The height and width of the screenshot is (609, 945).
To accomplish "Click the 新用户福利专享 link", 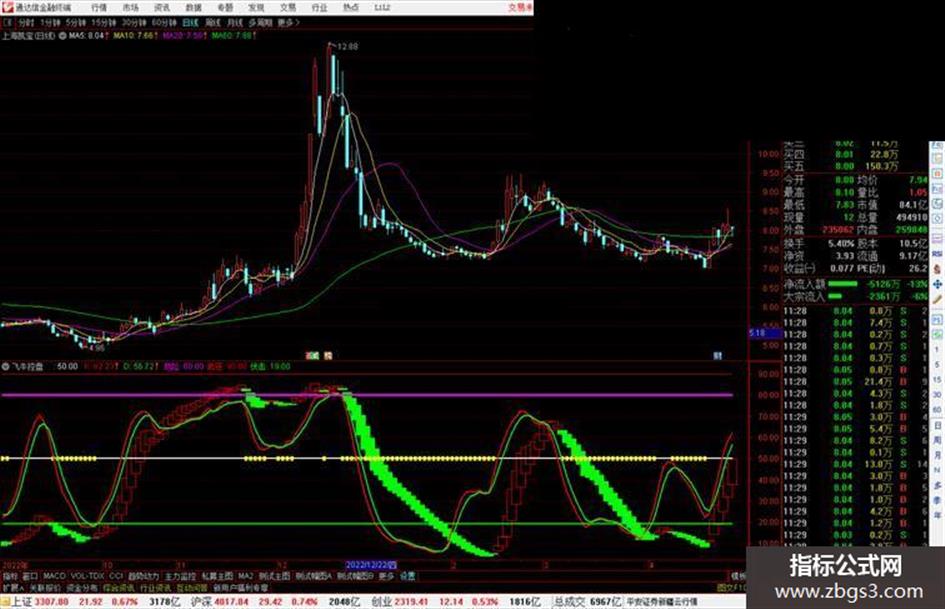I will 241,587.
